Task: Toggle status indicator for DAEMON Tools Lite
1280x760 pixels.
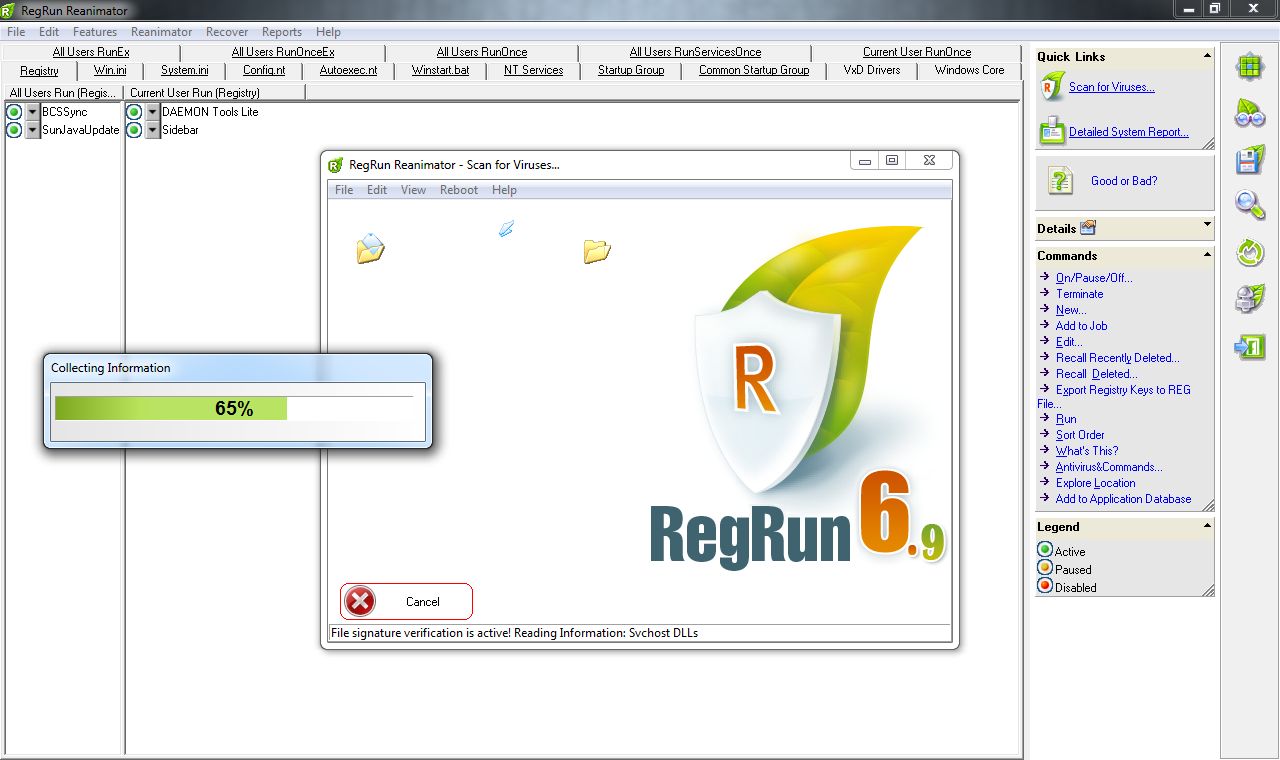Action: coord(134,112)
